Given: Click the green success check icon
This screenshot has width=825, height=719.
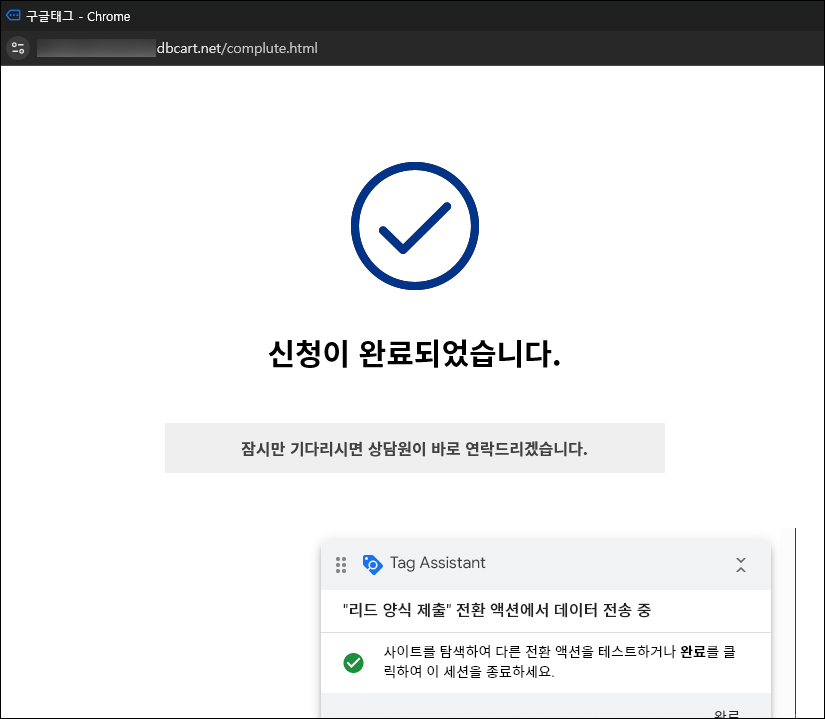Looking at the screenshot, I should pos(353,662).
